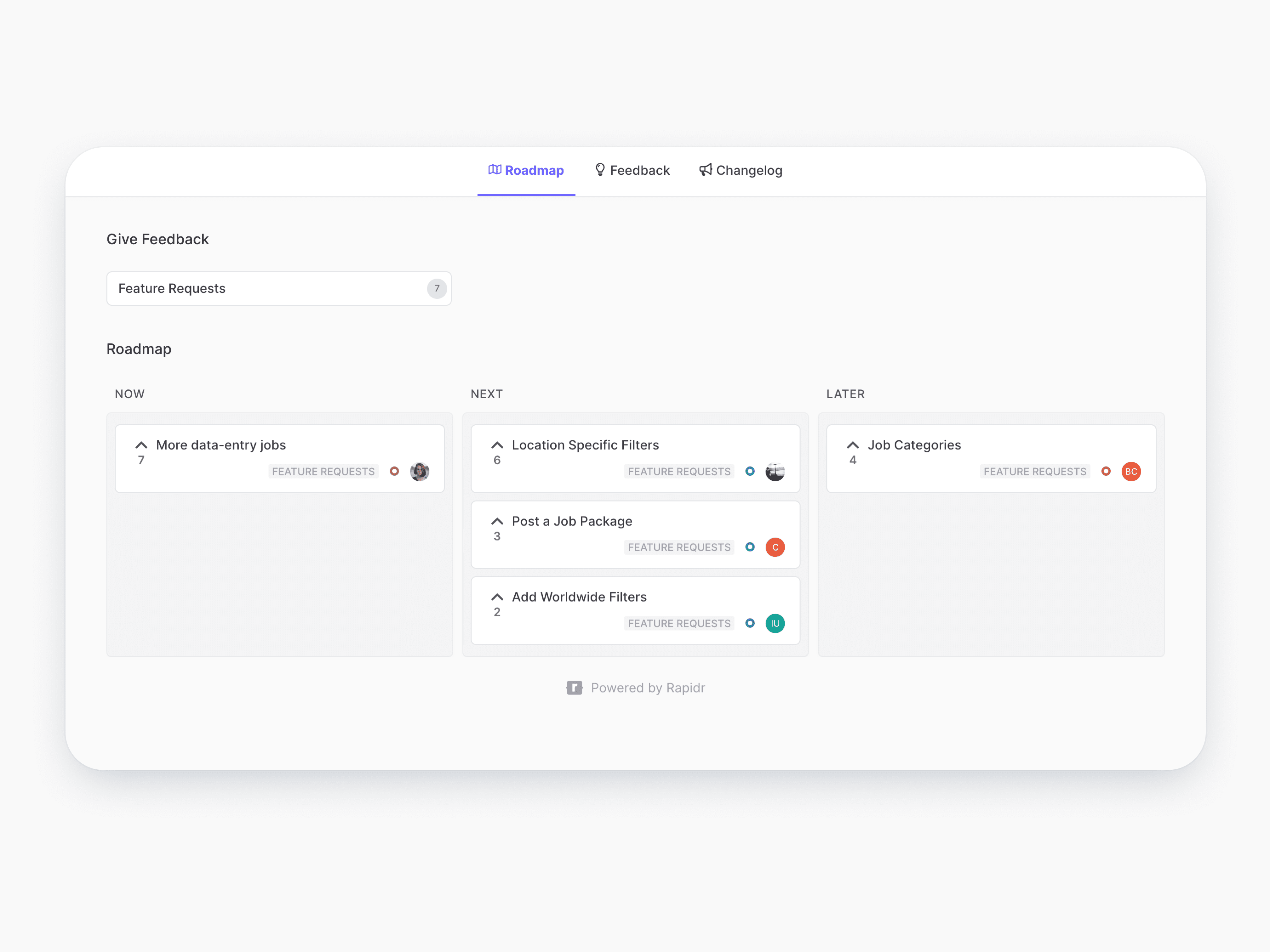Image resolution: width=1270 pixels, height=952 pixels.
Task: Click the red status dot on More data-entry jobs
Action: pyautogui.click(x=394, y=471)
